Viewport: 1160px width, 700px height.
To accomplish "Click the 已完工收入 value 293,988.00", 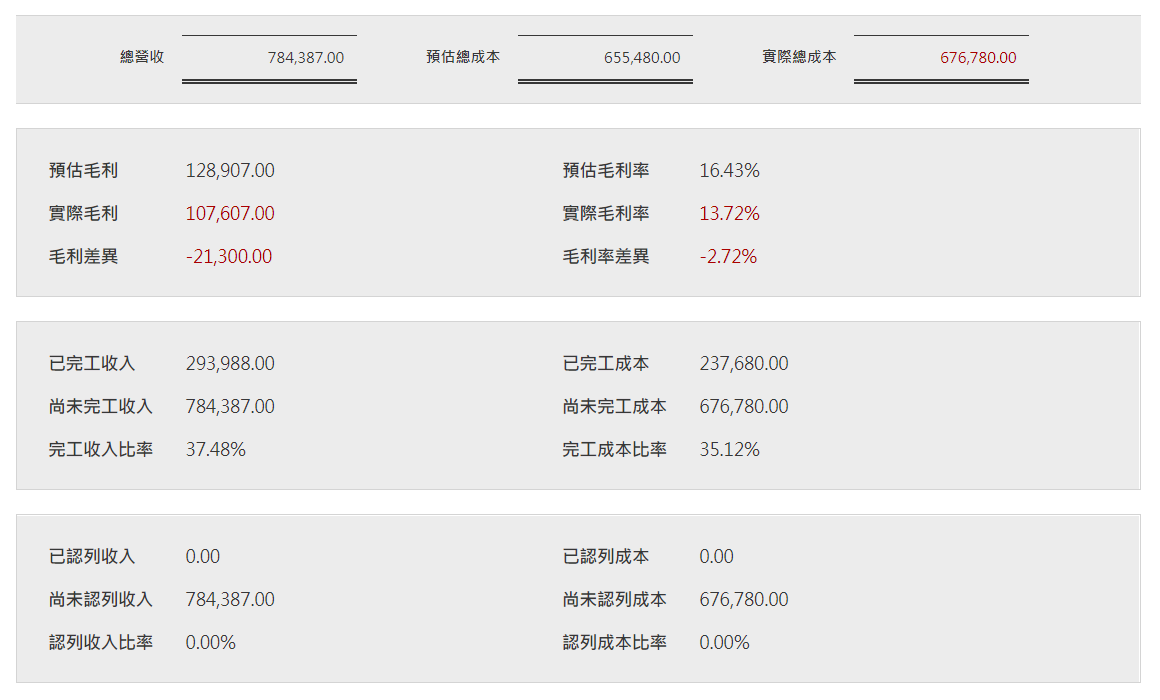I will [x=230, y=364].
